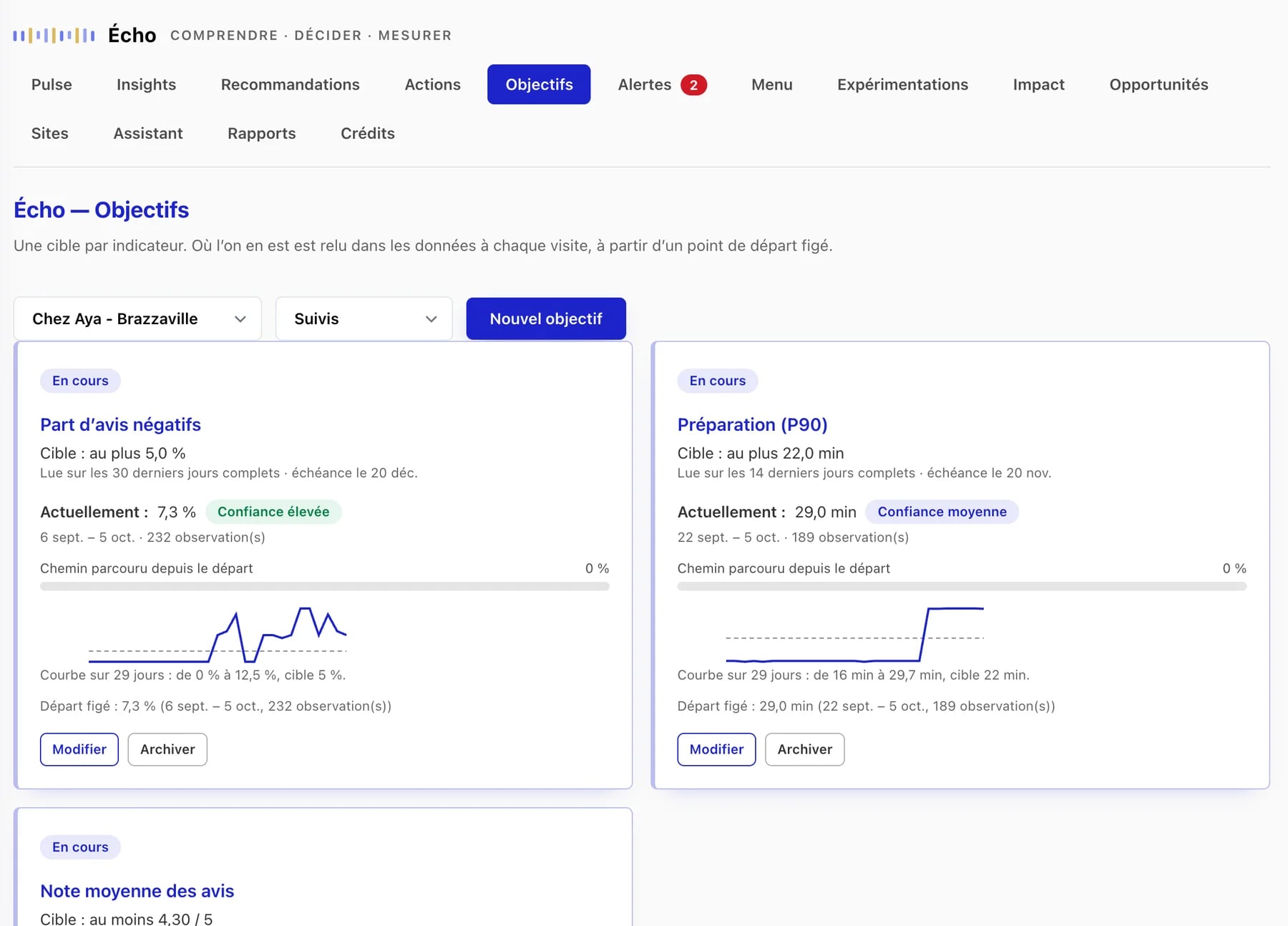
Task: Open the Crédits tab
Action: [367, 133]
